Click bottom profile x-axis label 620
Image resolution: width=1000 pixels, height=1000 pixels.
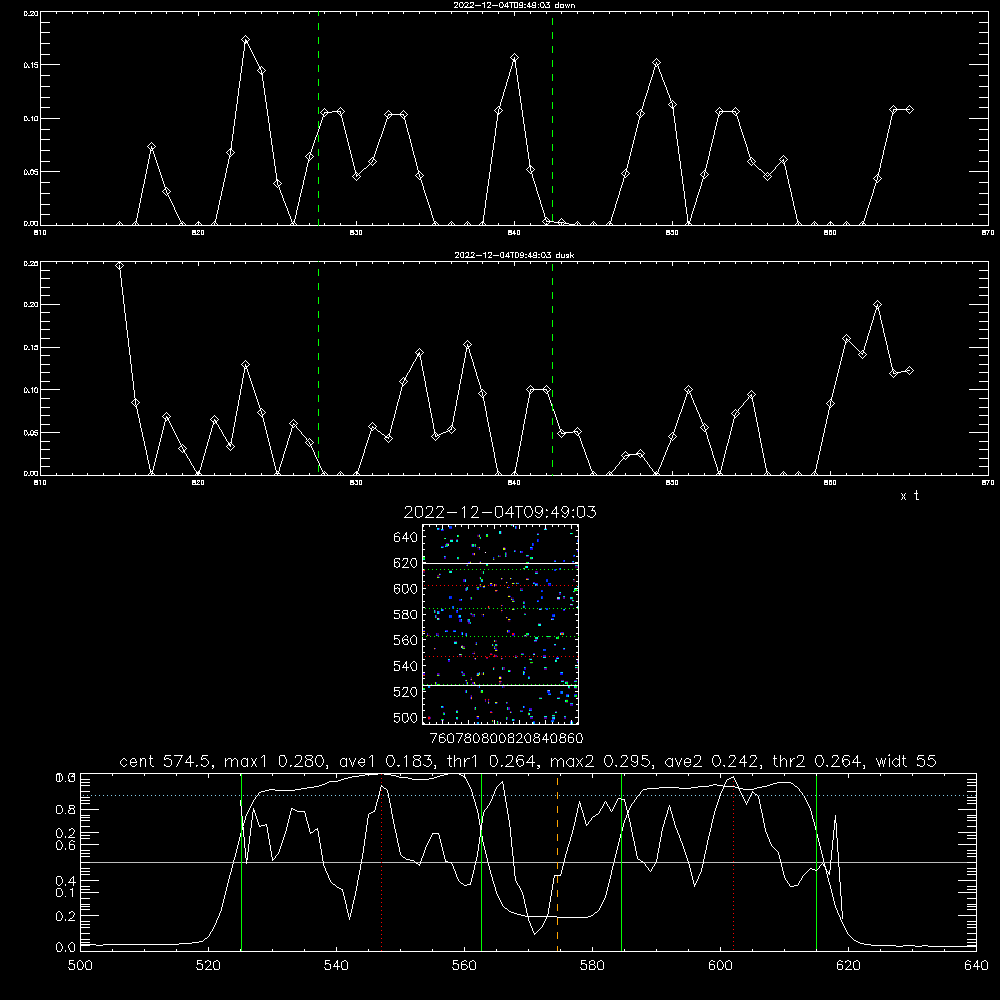point(848,965)
